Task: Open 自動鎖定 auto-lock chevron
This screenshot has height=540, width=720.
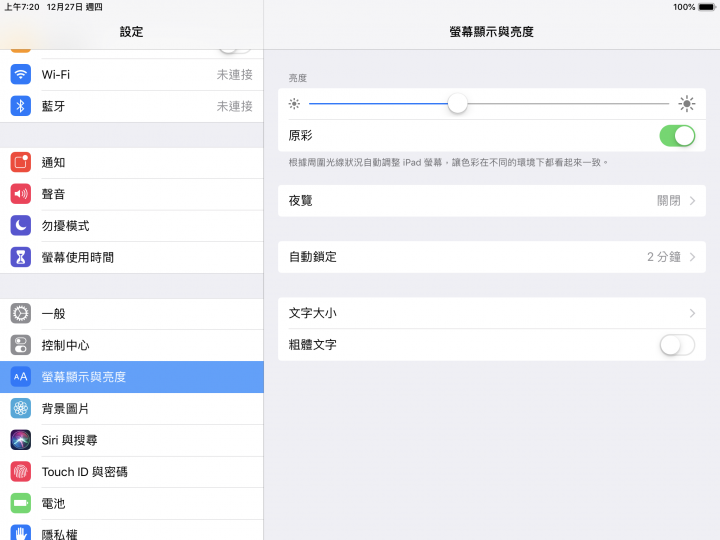Action: point(692,257)
